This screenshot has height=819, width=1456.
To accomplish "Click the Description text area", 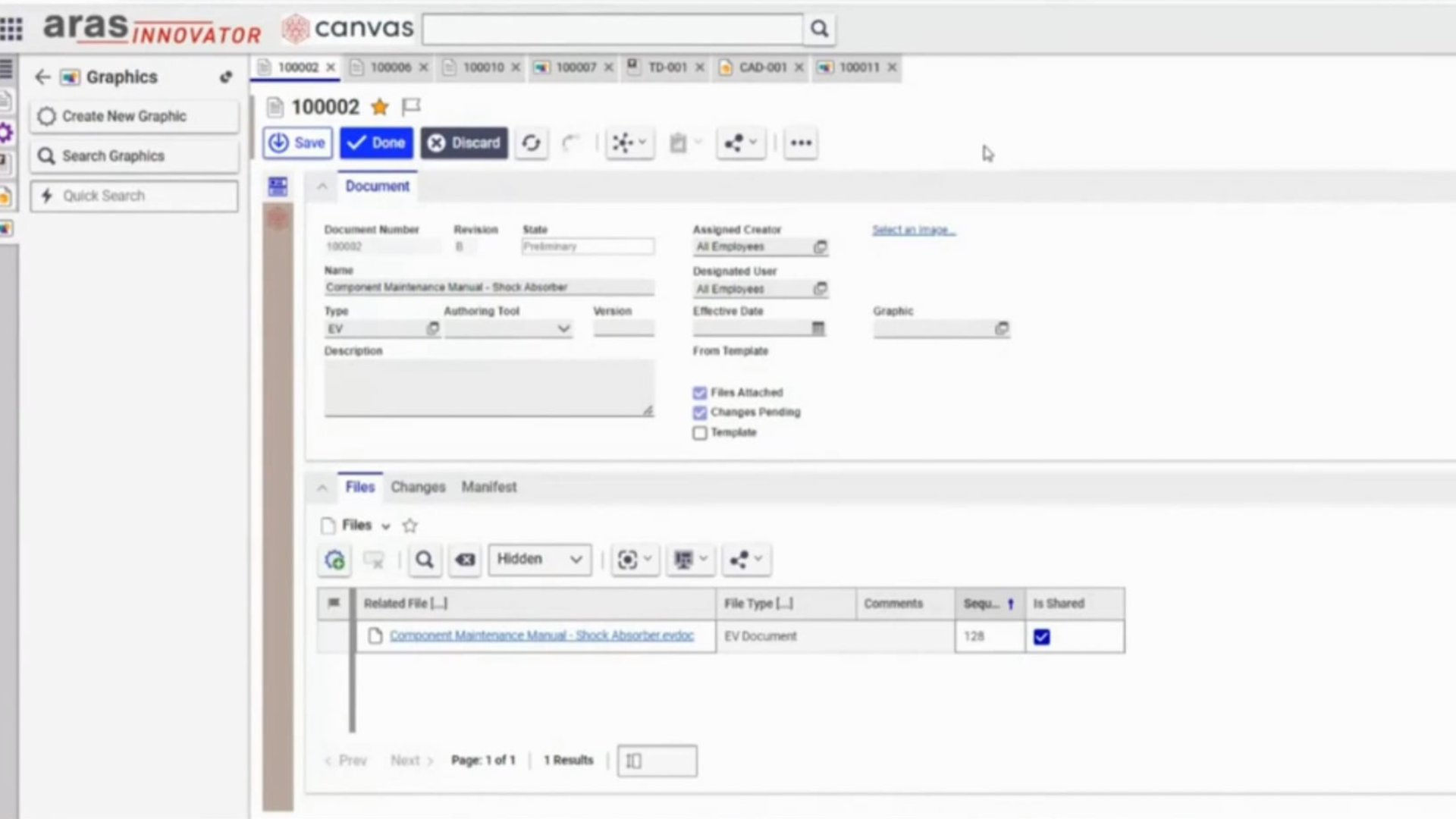I will [488, 387].
